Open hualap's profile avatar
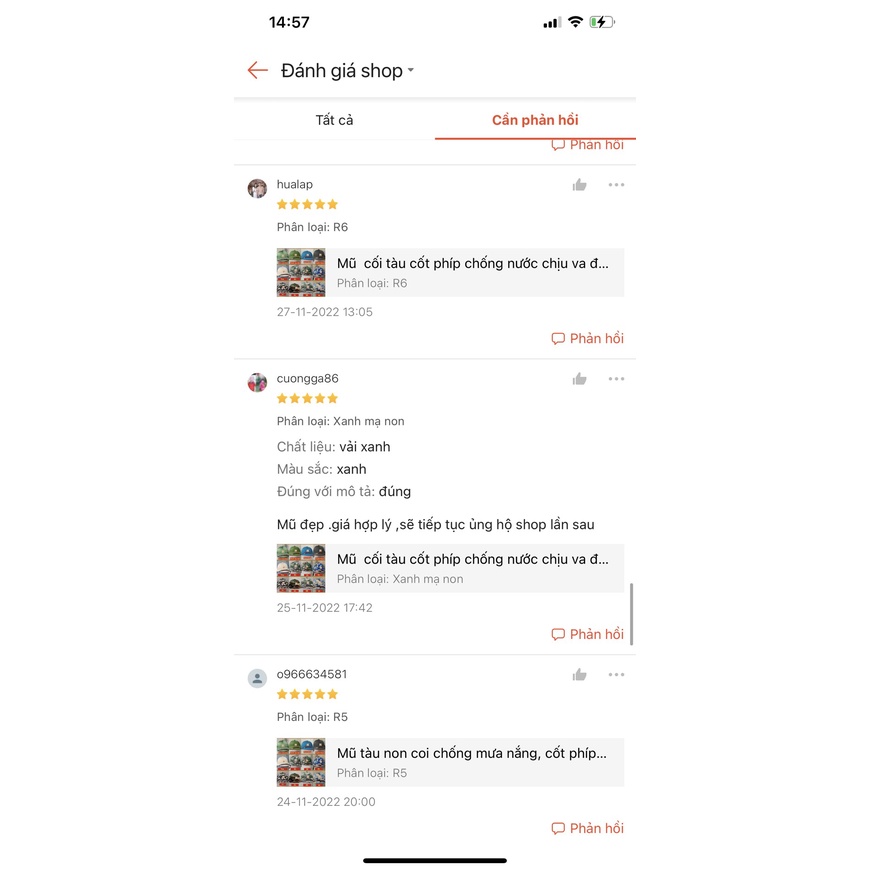871x871 pixels. click(257, 188)
